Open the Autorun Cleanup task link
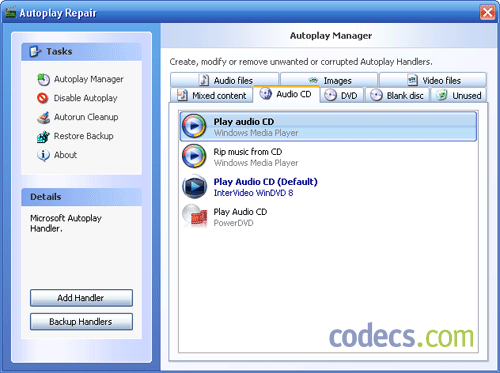Viewport: 500px width, 373px height. click(86, 117)
